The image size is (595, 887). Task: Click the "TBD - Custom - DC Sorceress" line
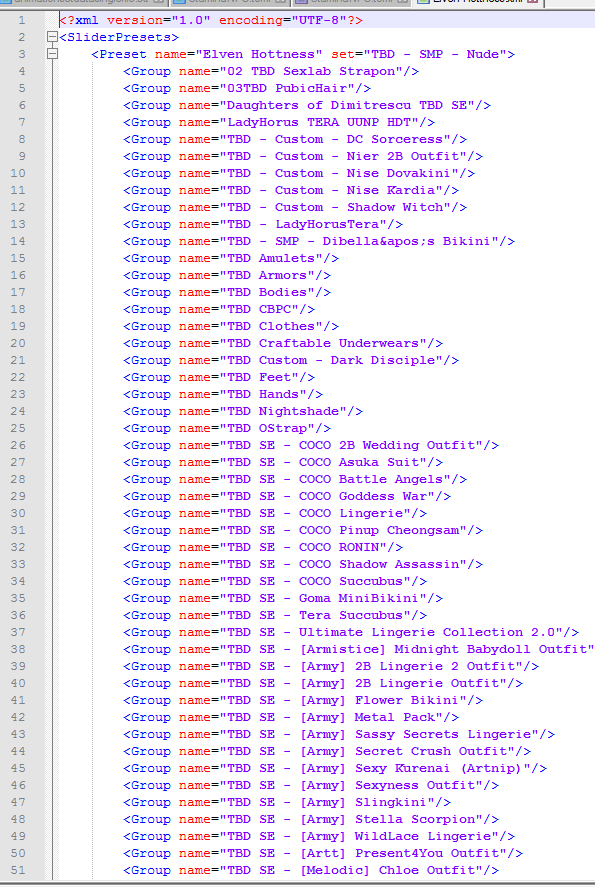click(x=295, y=139)
